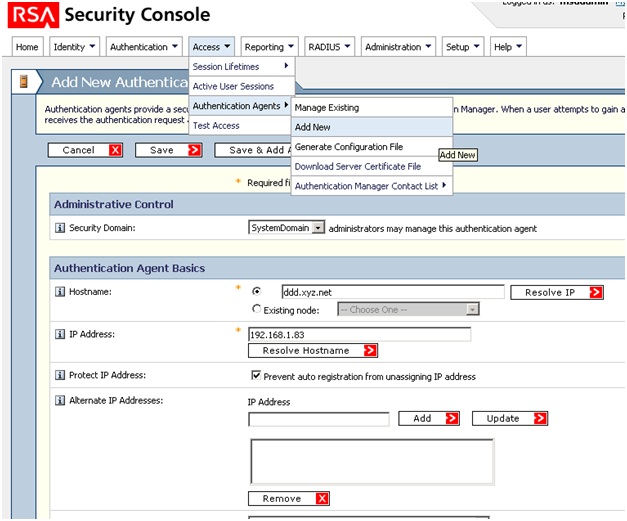
Task: Expand Session Lifetimes submenu
Action: pyautogui.click(x=242, y=67)
